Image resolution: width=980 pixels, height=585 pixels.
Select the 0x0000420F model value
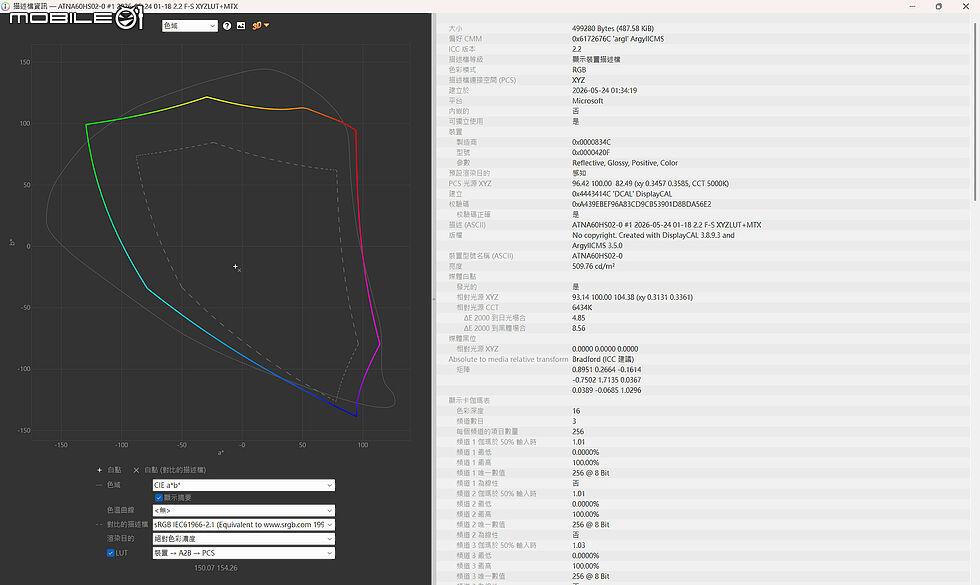pos(591,152)
